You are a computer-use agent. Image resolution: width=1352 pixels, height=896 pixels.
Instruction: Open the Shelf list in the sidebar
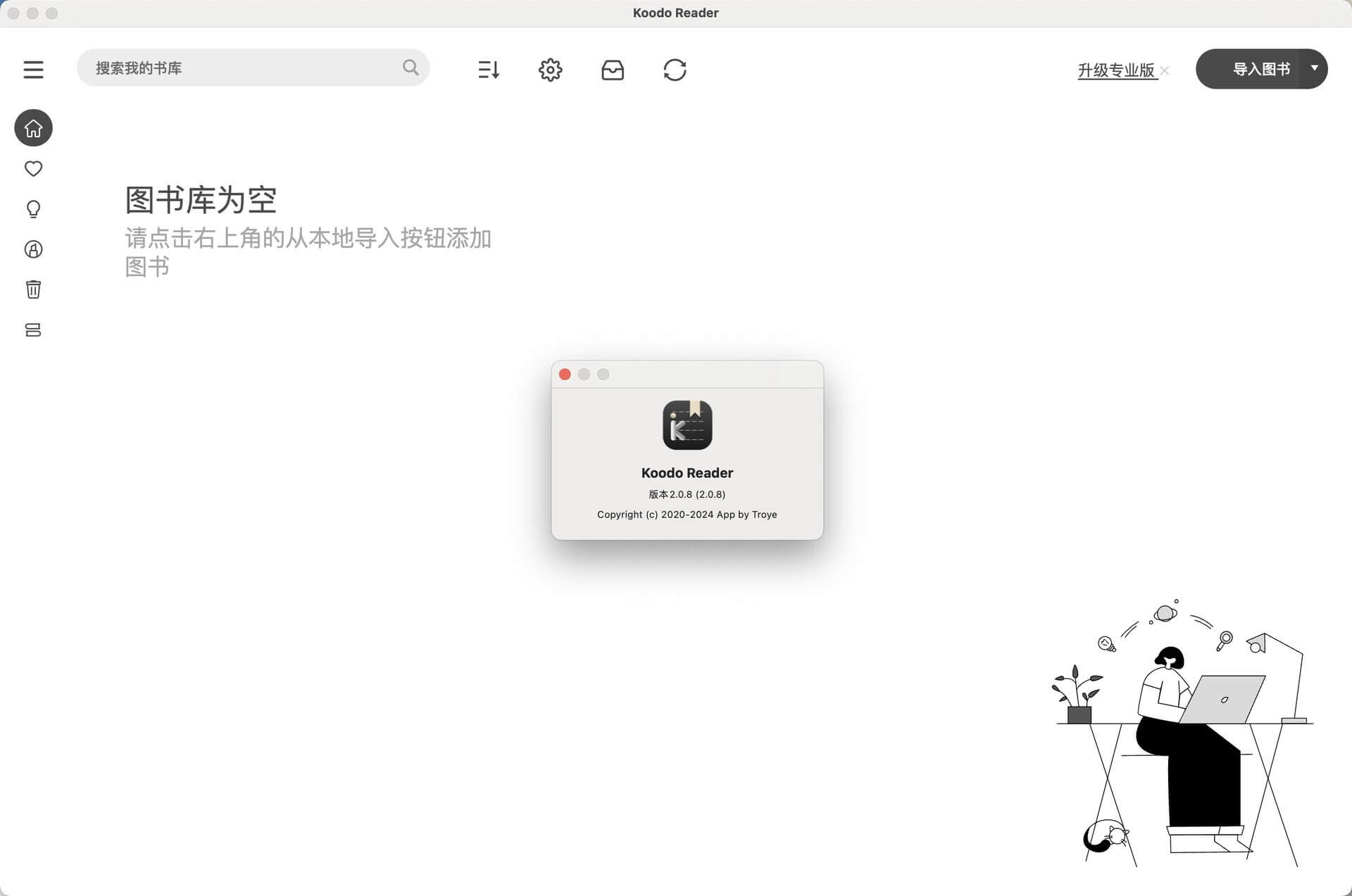click(33, 330)
